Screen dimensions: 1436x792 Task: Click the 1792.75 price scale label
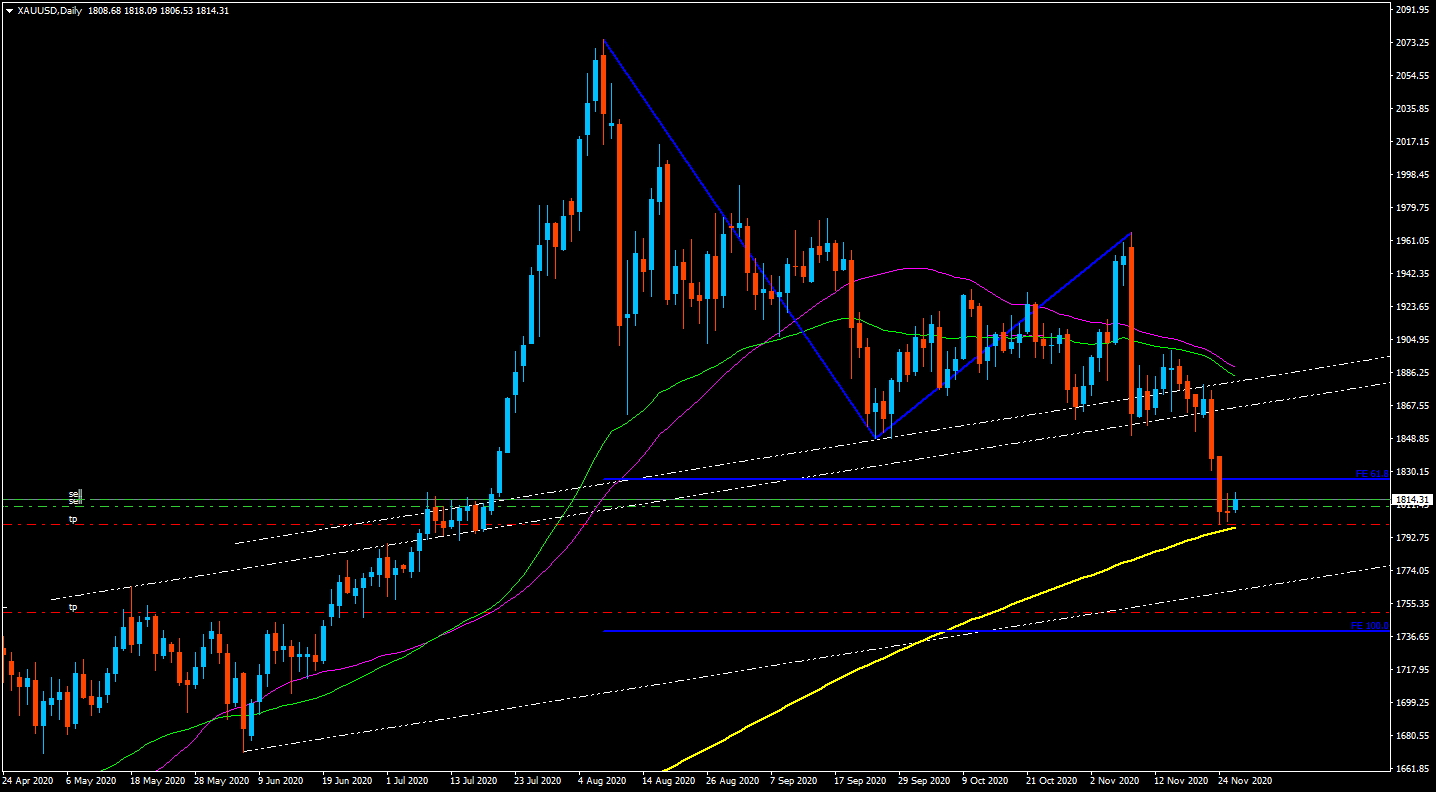(x=1410, y=538)
